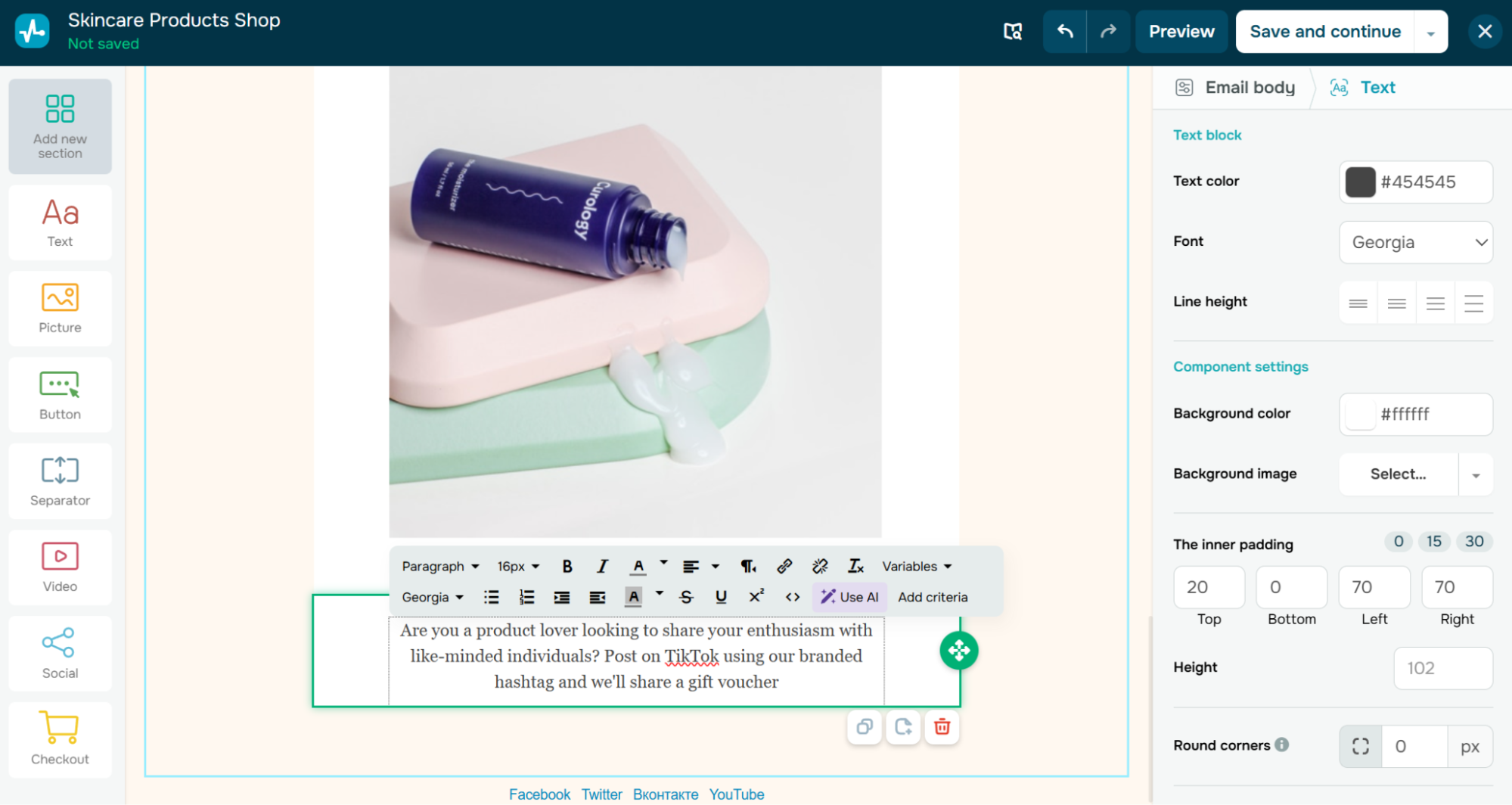Viewport: 1512px width, 805px height.
Task: Click the undo arrow icon
Action: pos(1064,31)
